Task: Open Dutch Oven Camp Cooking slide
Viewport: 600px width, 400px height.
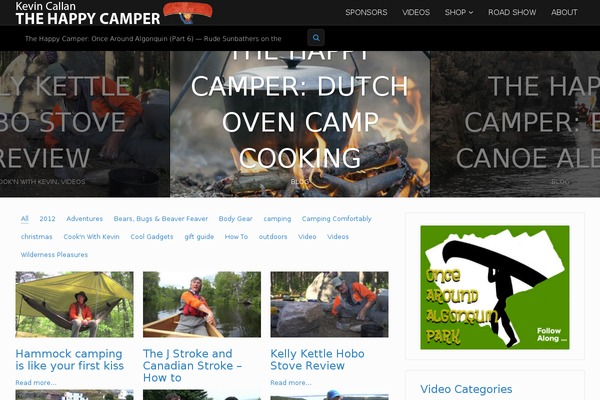Action: (300, 124)
